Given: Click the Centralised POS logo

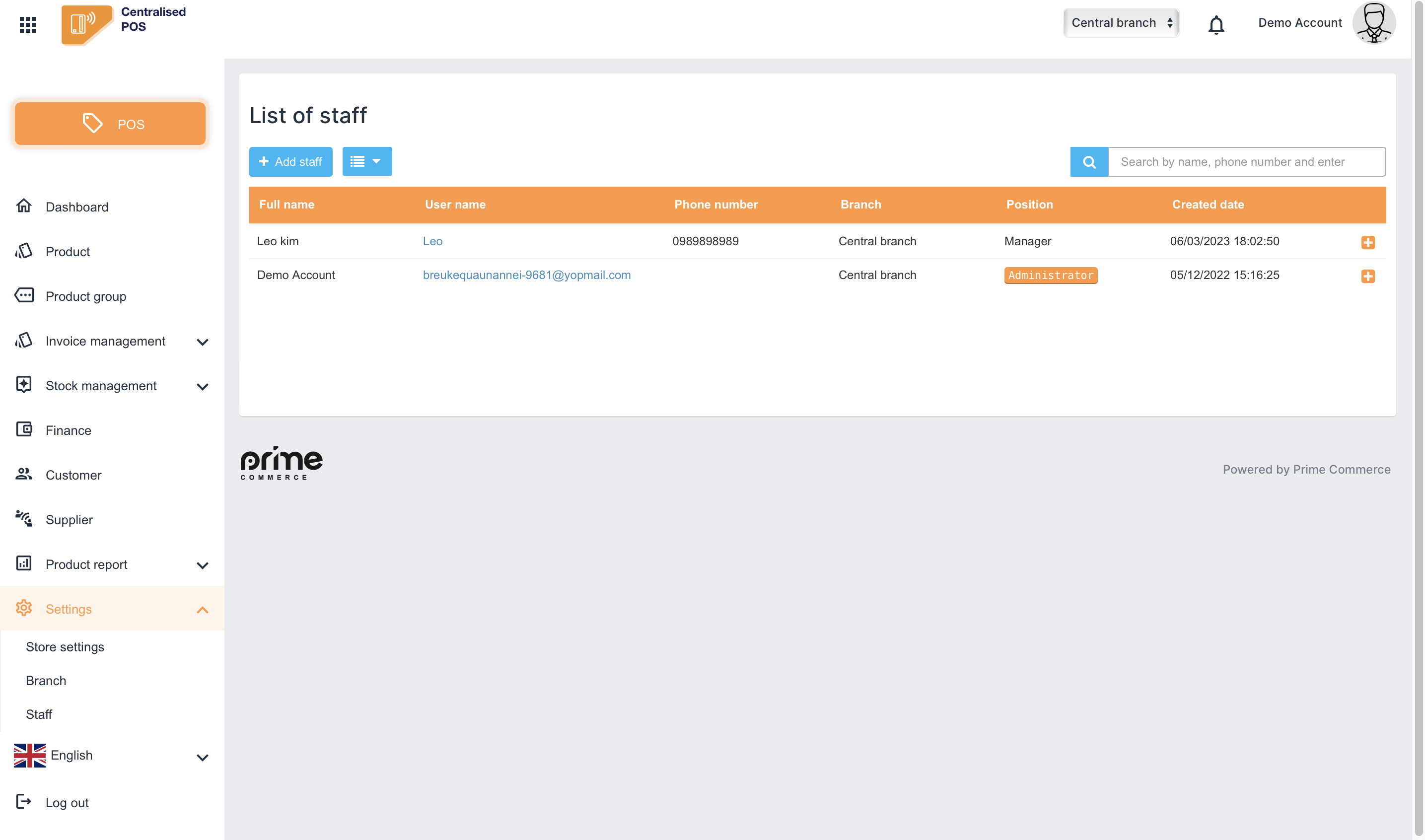Looking at the screenshot, I should (86, 24).
